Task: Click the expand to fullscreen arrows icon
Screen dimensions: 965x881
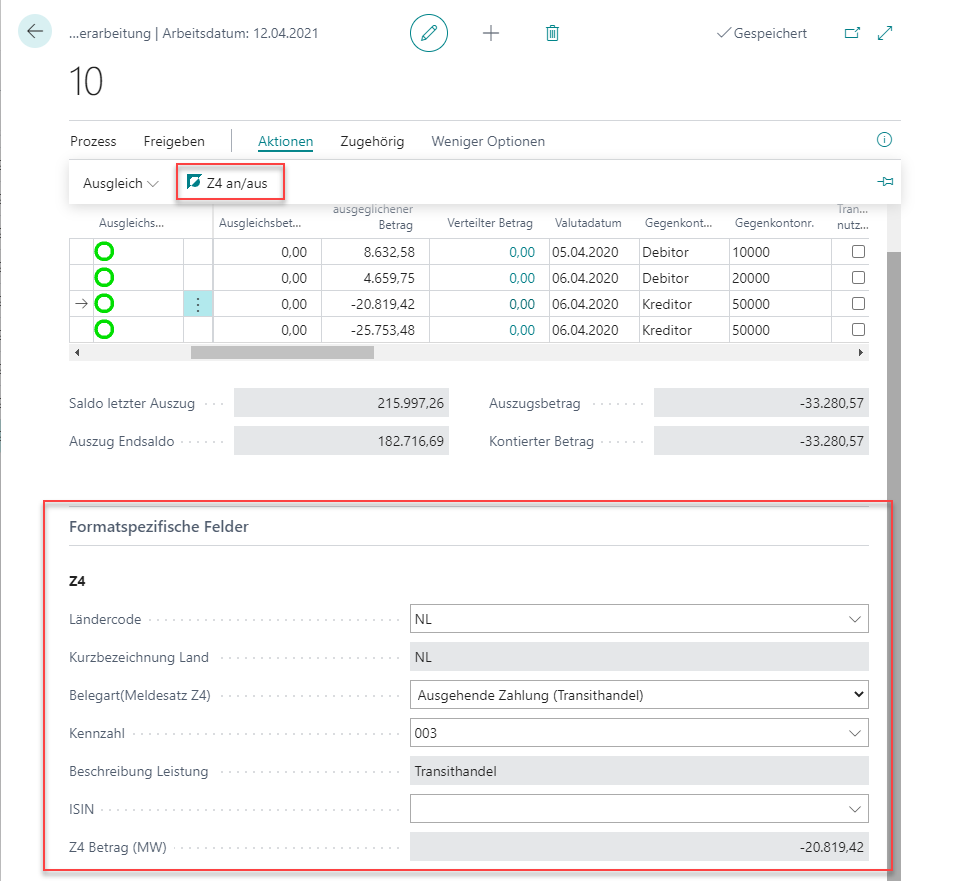Action: [x=885, y=33]
